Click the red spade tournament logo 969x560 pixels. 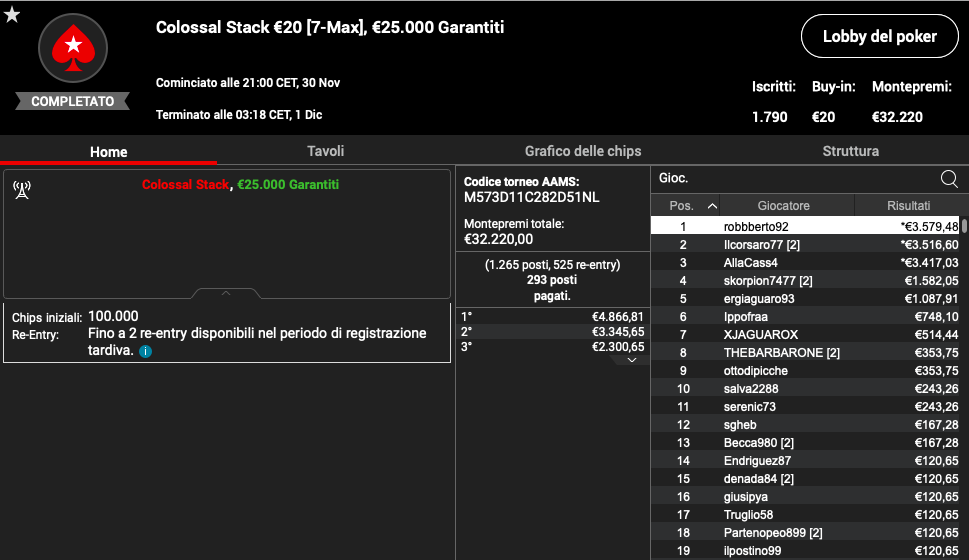tap(72, 47)
